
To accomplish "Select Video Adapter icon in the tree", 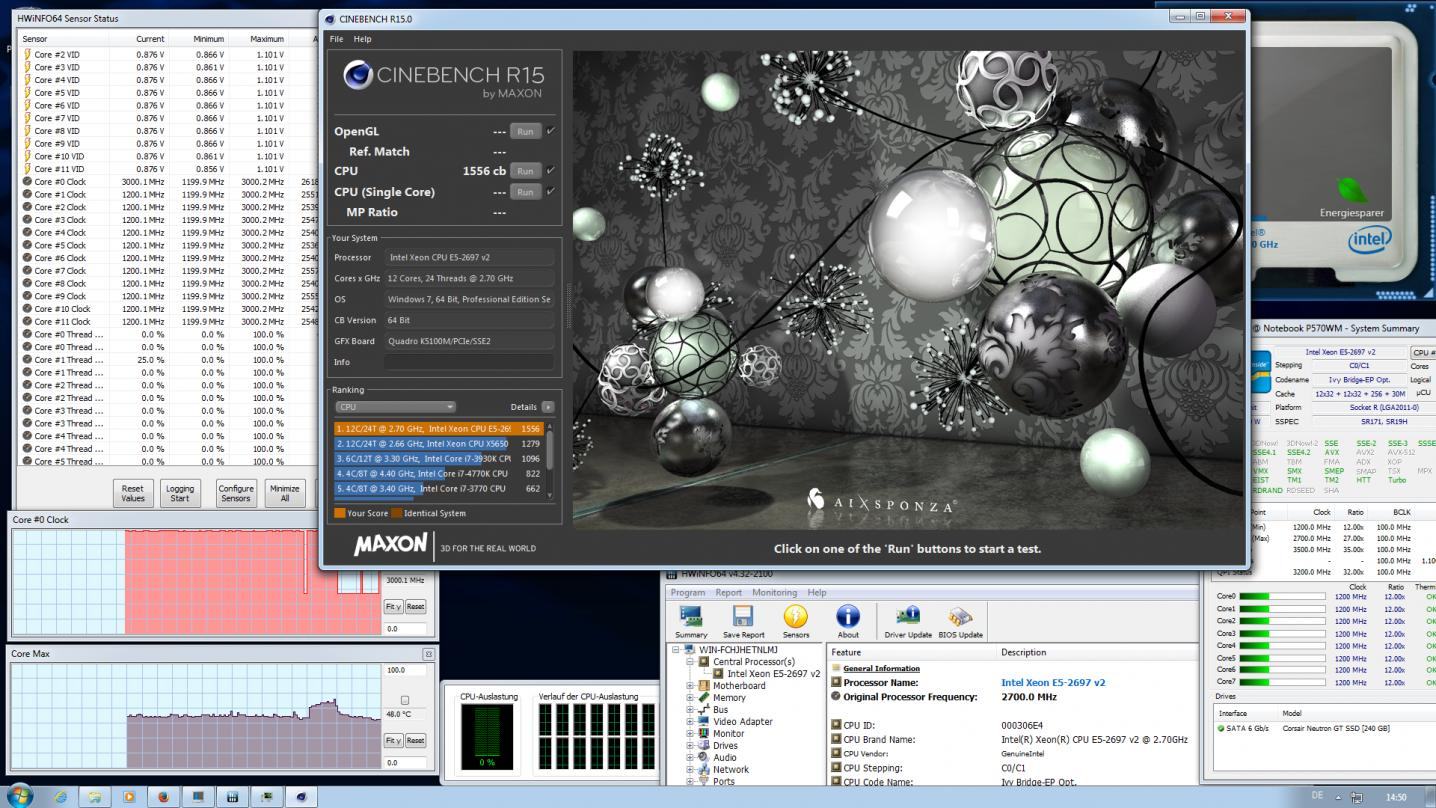I will (705, 722).
